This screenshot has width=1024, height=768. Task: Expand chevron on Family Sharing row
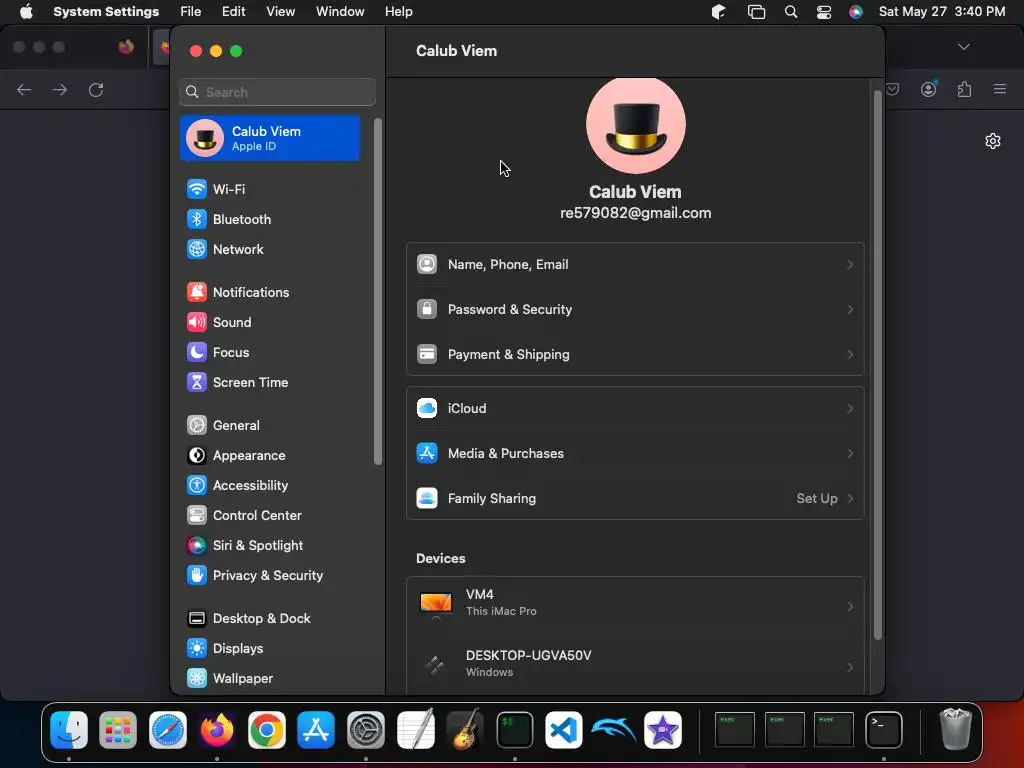click(x=850, y=499)
